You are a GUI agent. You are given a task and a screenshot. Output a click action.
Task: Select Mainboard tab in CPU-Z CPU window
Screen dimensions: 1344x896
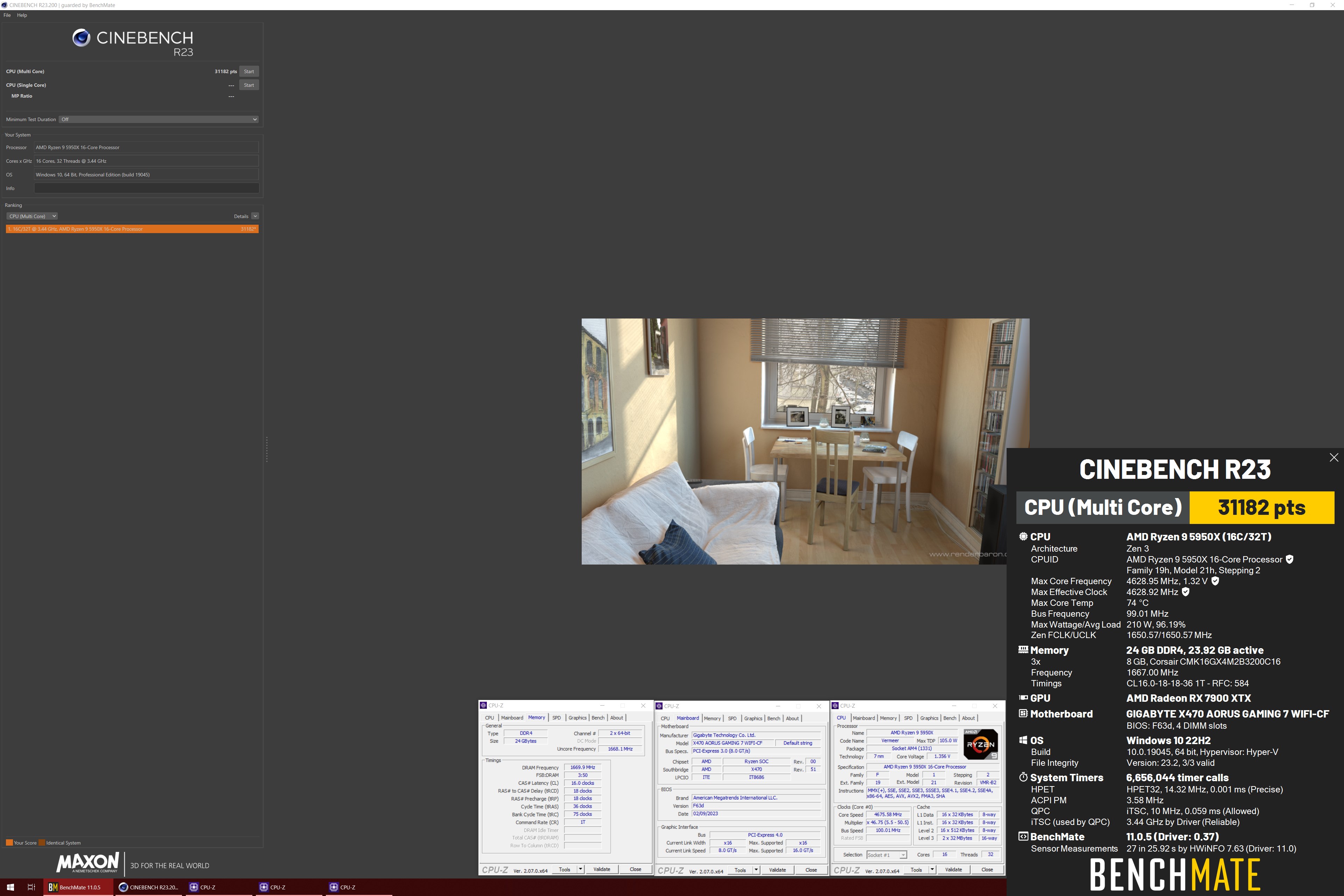point(863,718)
